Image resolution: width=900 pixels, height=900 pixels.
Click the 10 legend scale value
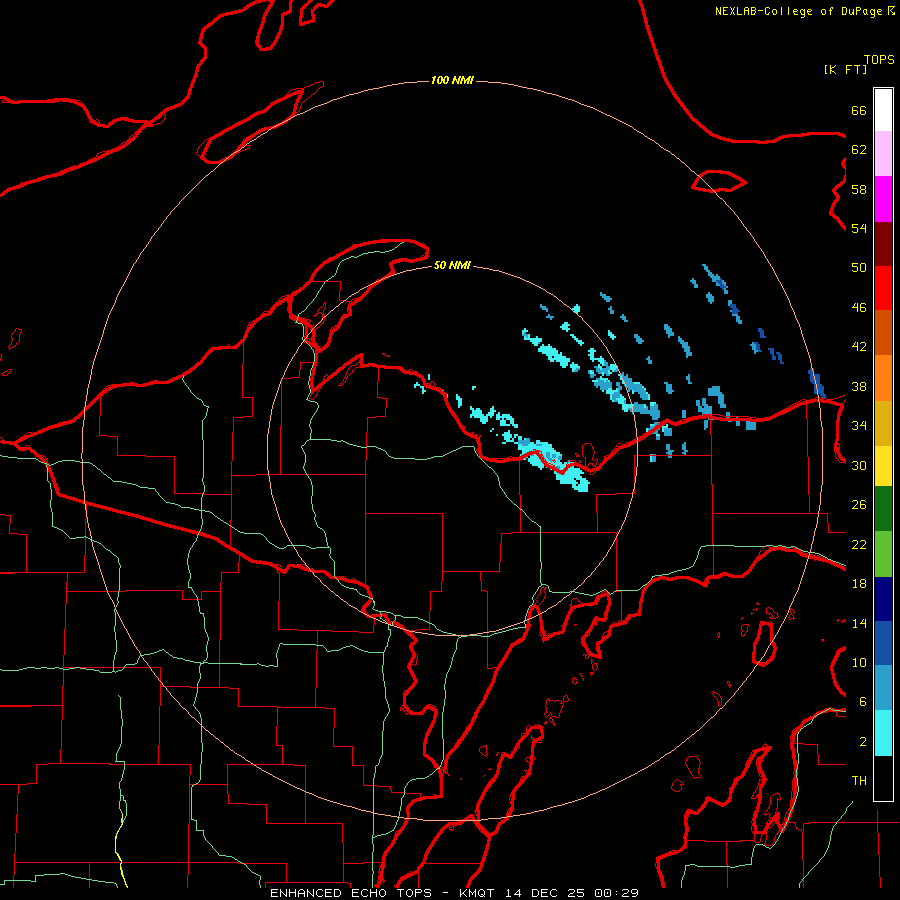859,662
